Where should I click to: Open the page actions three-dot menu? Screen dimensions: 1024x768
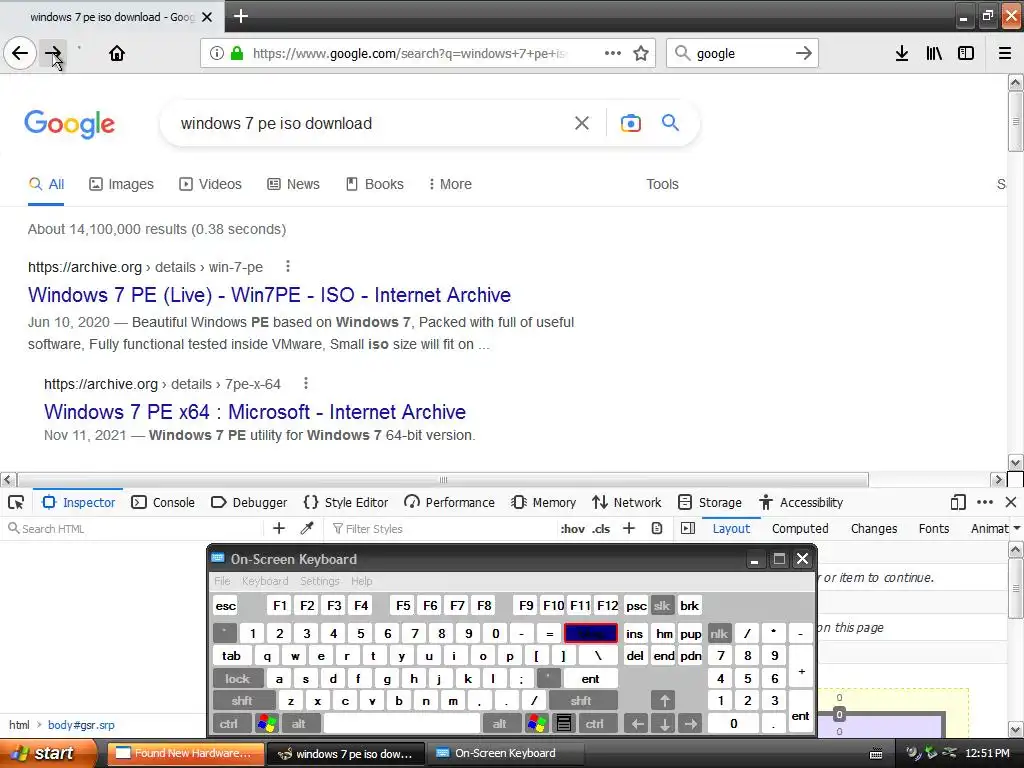(x=613, y=53)
